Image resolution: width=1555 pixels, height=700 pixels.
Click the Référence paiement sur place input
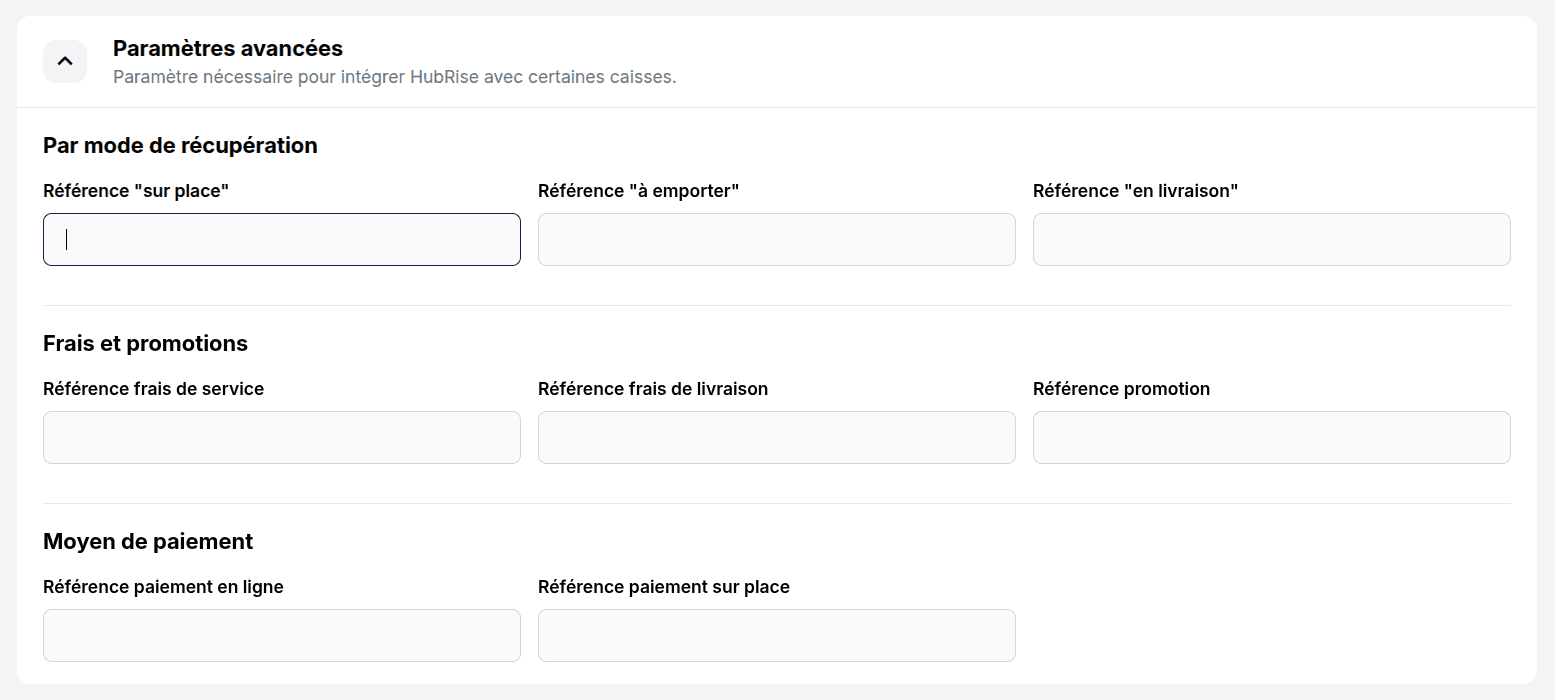(x=776, y=635)
